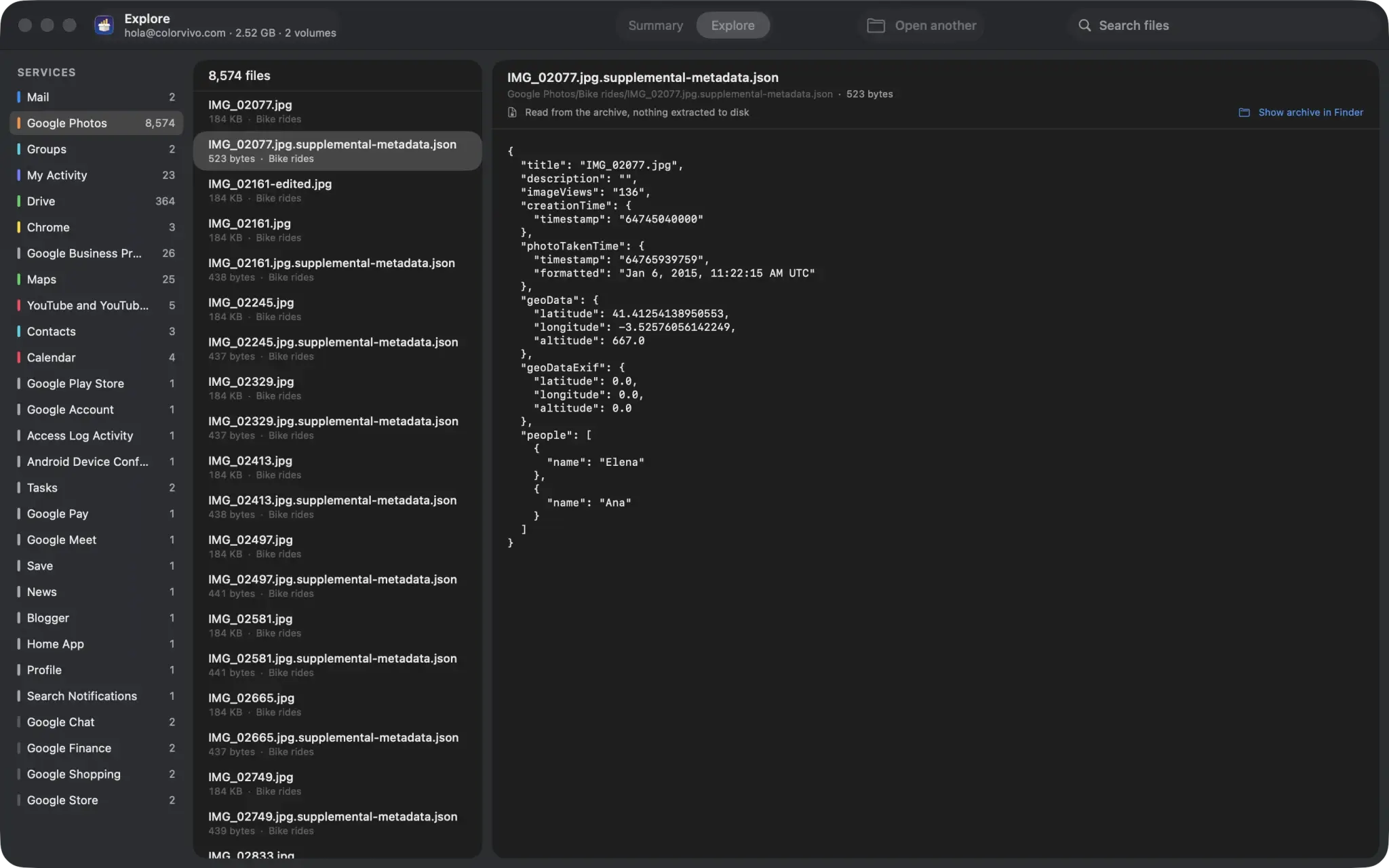Open Calendar service
Image resolution: width=1389 pixels, height=868 pixels.
96,358
